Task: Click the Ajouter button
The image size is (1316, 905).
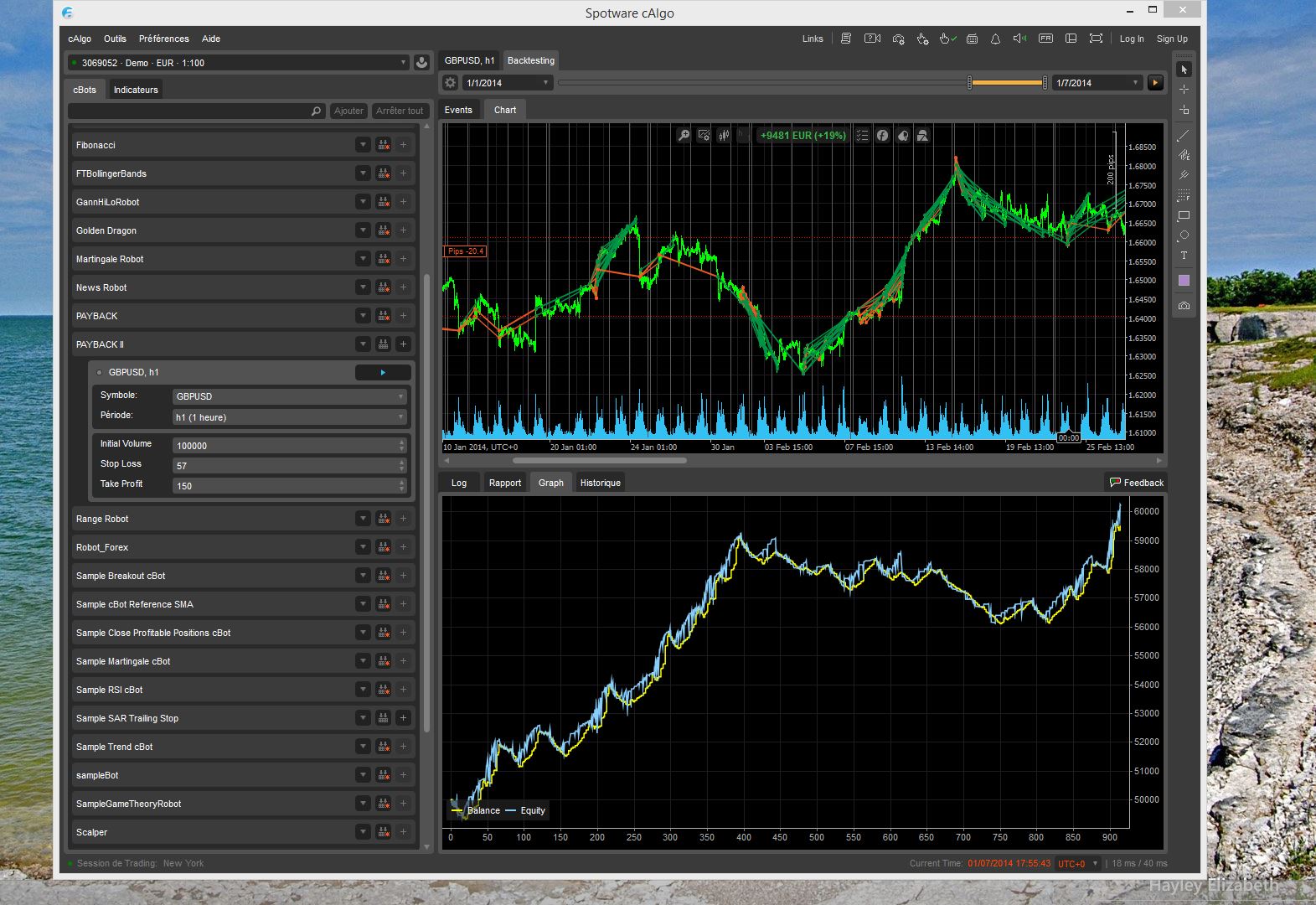Action: coord(348,111)
